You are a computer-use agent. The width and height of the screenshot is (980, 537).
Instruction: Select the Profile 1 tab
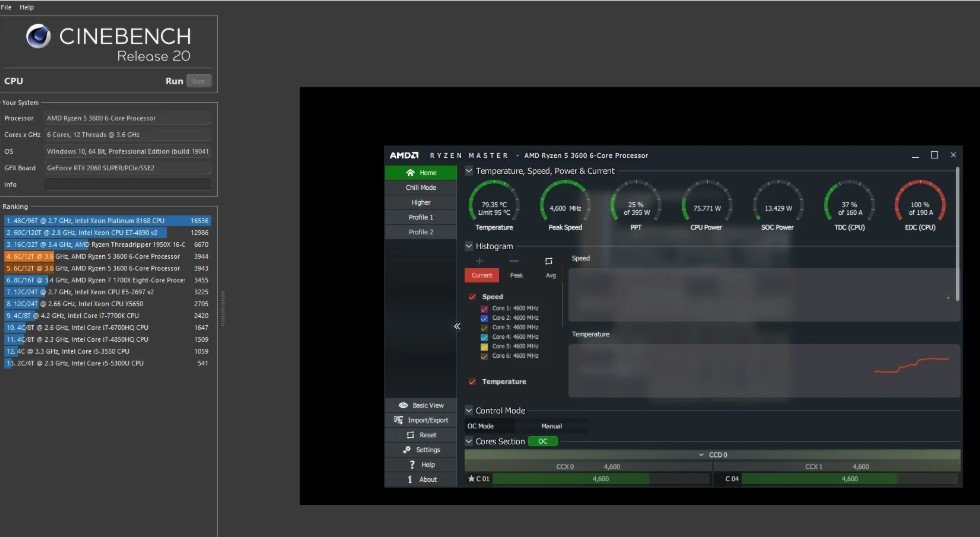pyautogui.click(x=421, y=217)
